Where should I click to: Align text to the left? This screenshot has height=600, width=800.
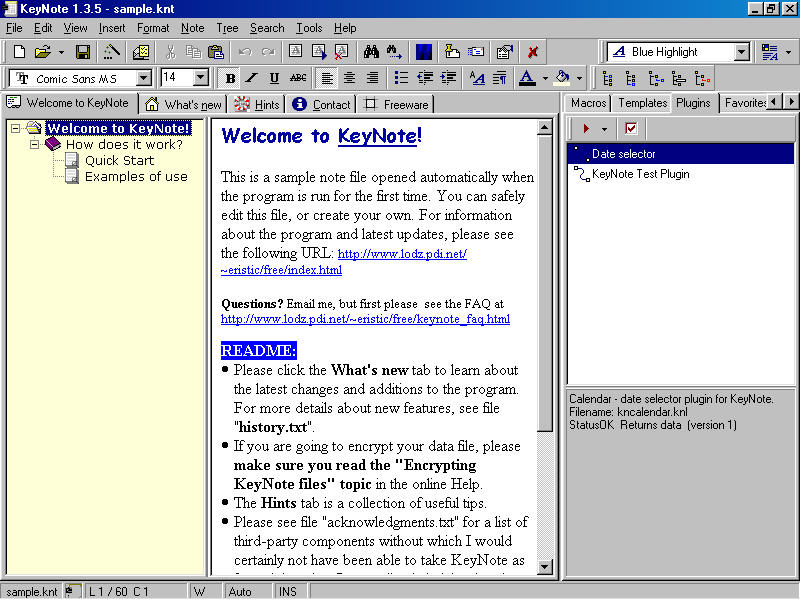pos(327,78)
